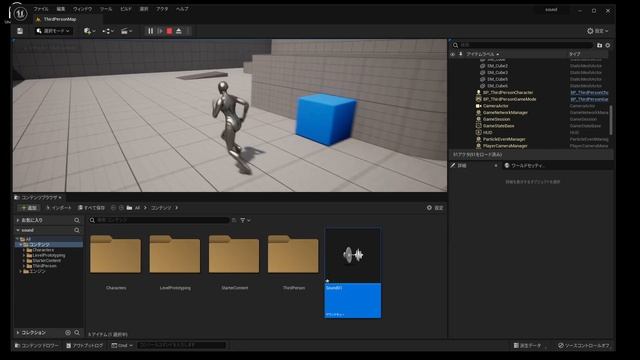Click the Unreal Engine logo icon
The width and height of the screenshot is (640, 360).
click(20, 13)
